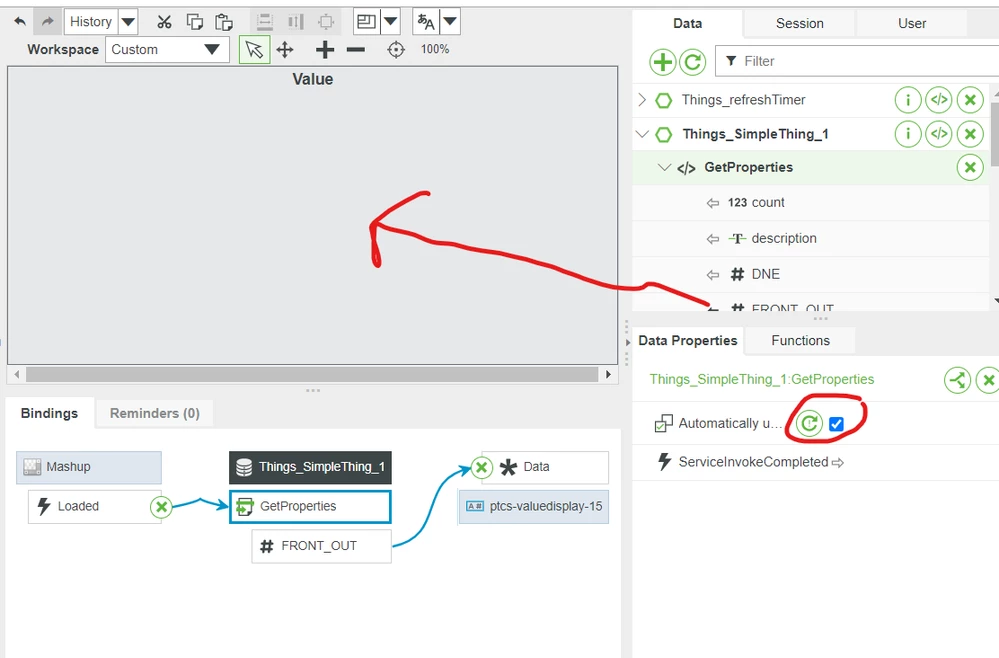Screen dimensions: 999x658
Task: Click the Paste clipboard icon
Action: click(224, 22)
